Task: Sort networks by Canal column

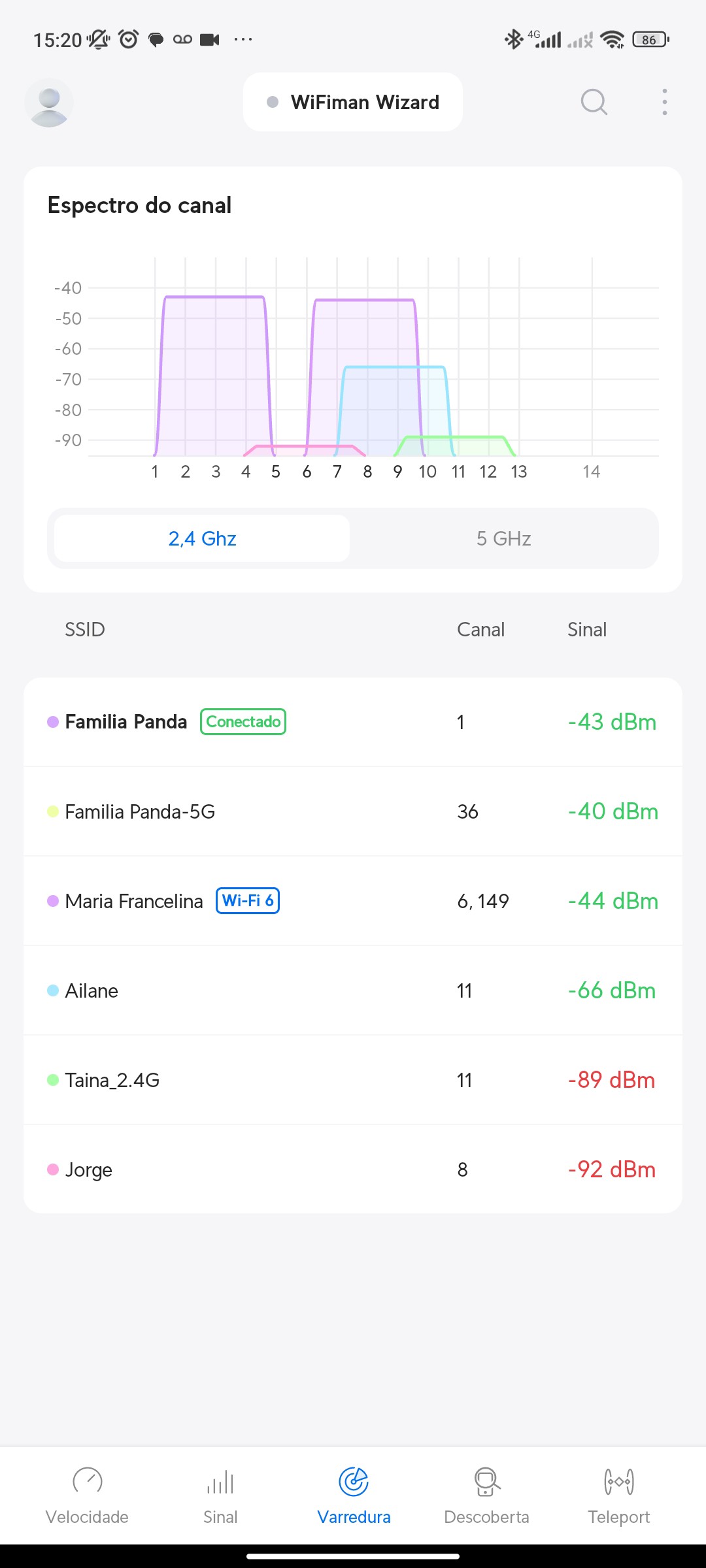Action: [x=480, y=630]
